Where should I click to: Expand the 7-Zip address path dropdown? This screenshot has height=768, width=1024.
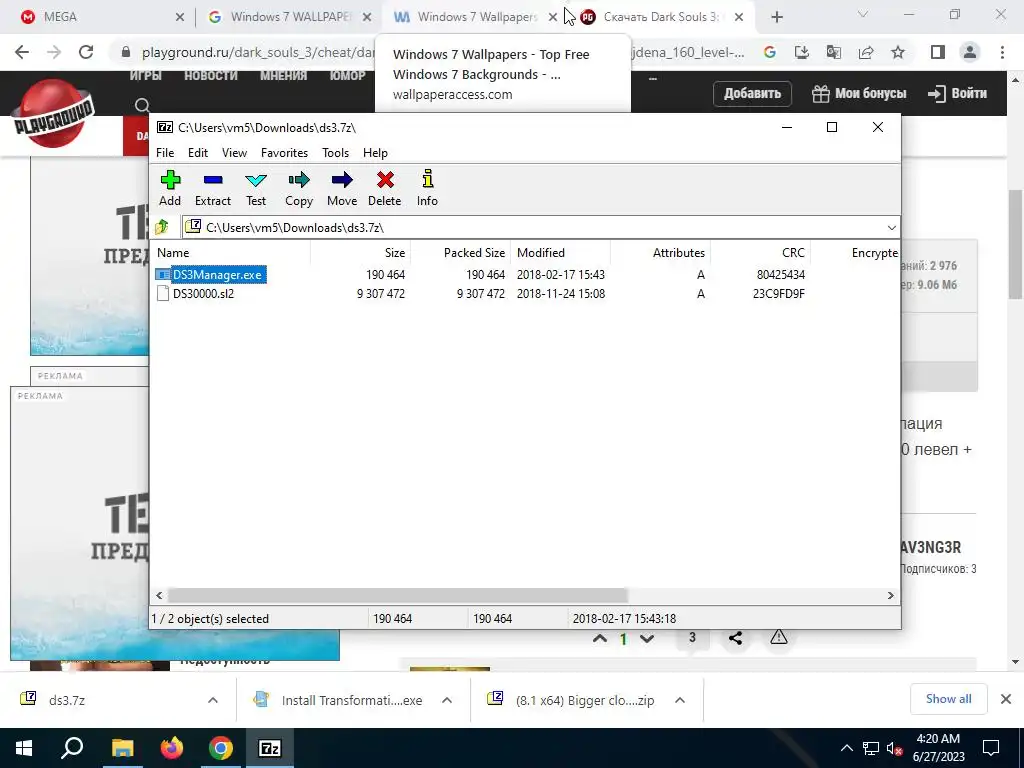[891, 227]
